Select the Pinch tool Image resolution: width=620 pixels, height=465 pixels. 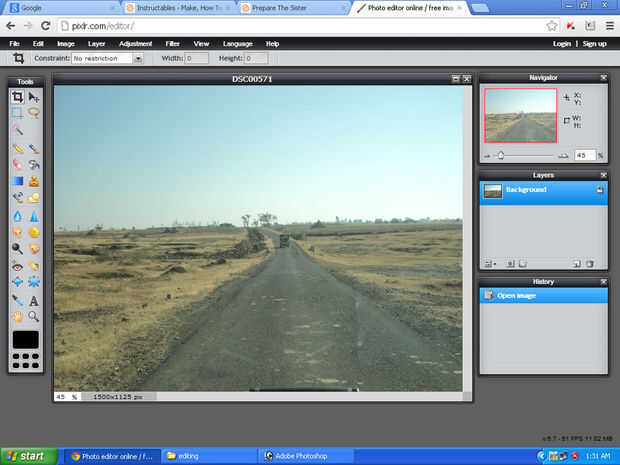coord(34,282)
